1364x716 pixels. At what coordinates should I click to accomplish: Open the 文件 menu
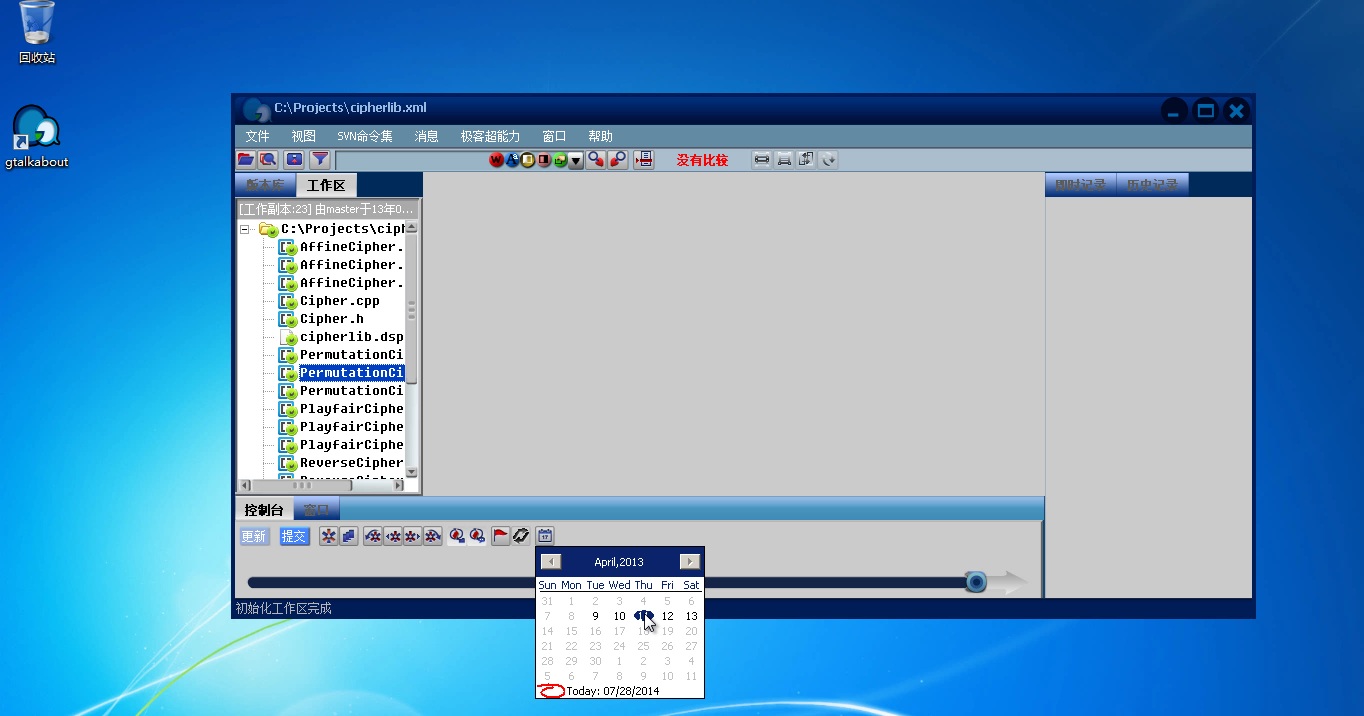258,136
